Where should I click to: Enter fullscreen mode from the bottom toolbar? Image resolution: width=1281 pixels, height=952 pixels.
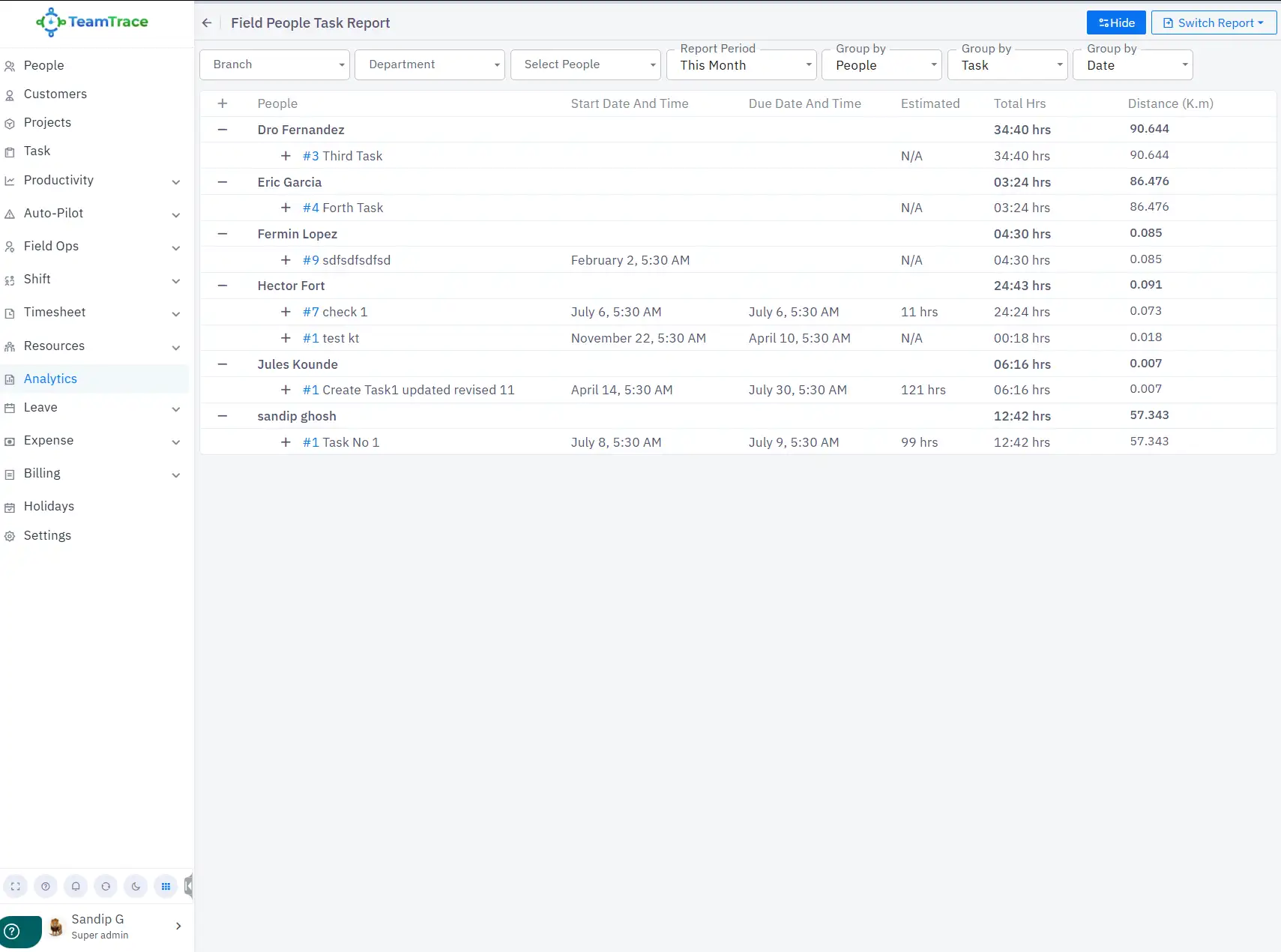[x=16, y=886]
